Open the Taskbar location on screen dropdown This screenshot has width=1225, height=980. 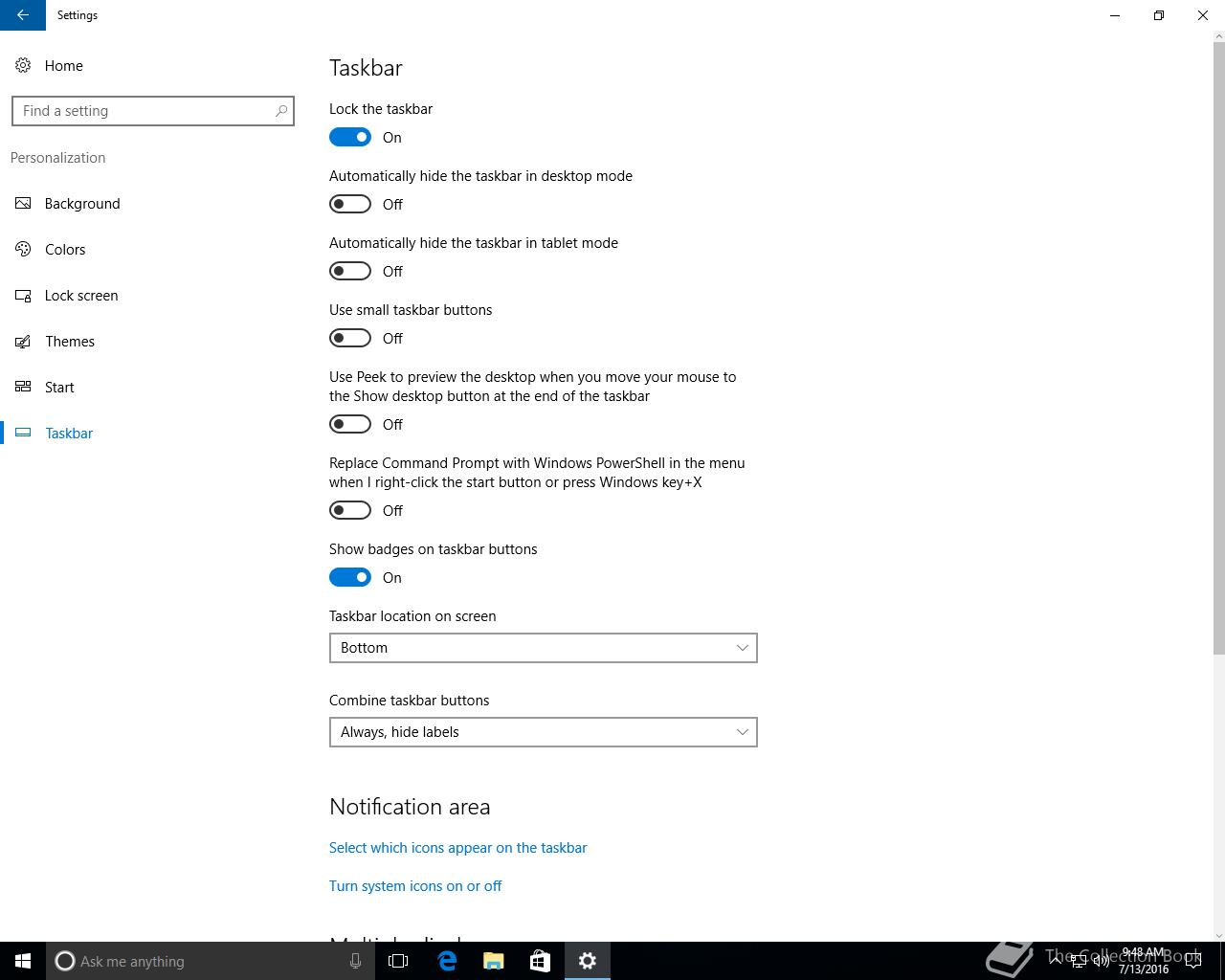544,648
